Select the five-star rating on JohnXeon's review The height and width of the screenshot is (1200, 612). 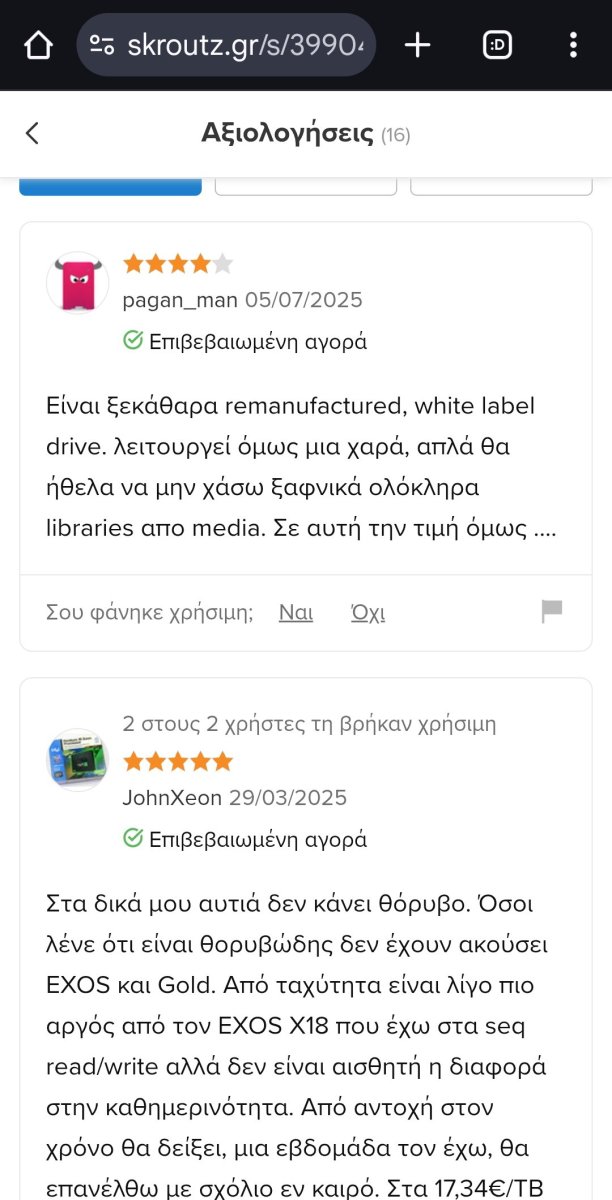(x=177, y=761)
